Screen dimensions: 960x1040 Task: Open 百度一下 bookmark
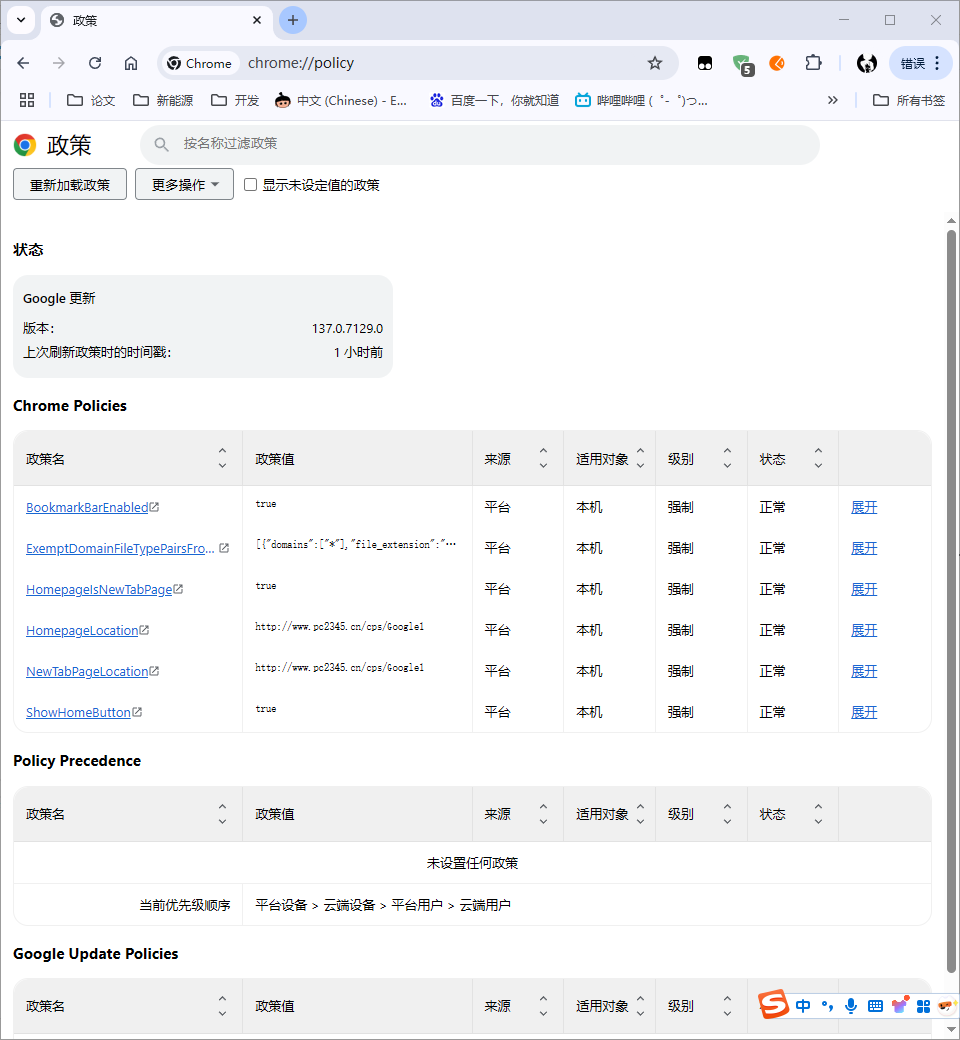click(x=494, y=100)
